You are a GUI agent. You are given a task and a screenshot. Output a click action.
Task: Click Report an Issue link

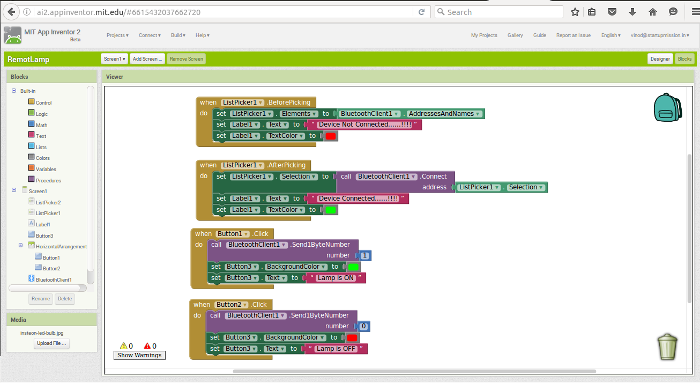coord(573,35)
